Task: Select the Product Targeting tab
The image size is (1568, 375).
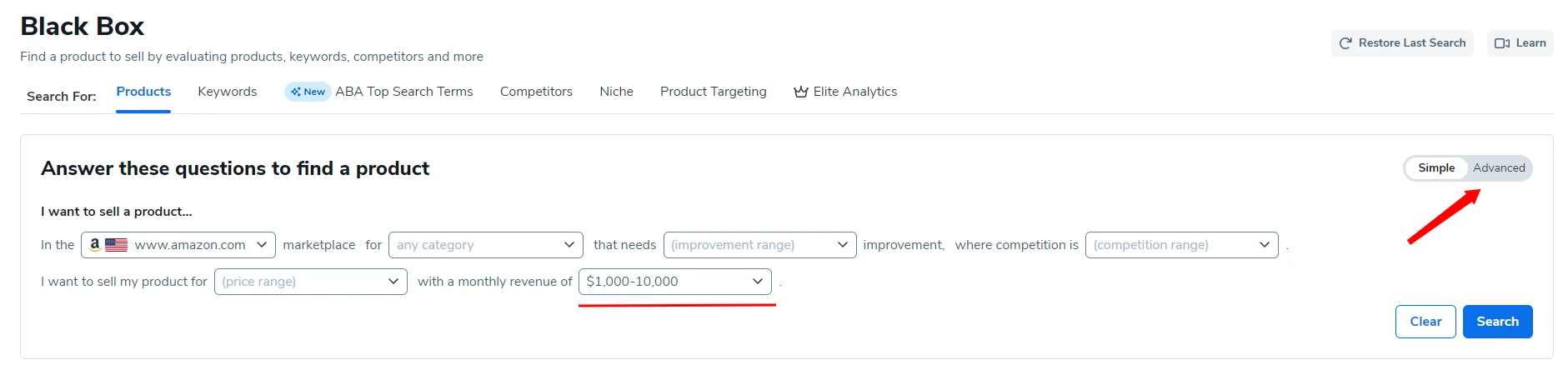Action: 713,92
